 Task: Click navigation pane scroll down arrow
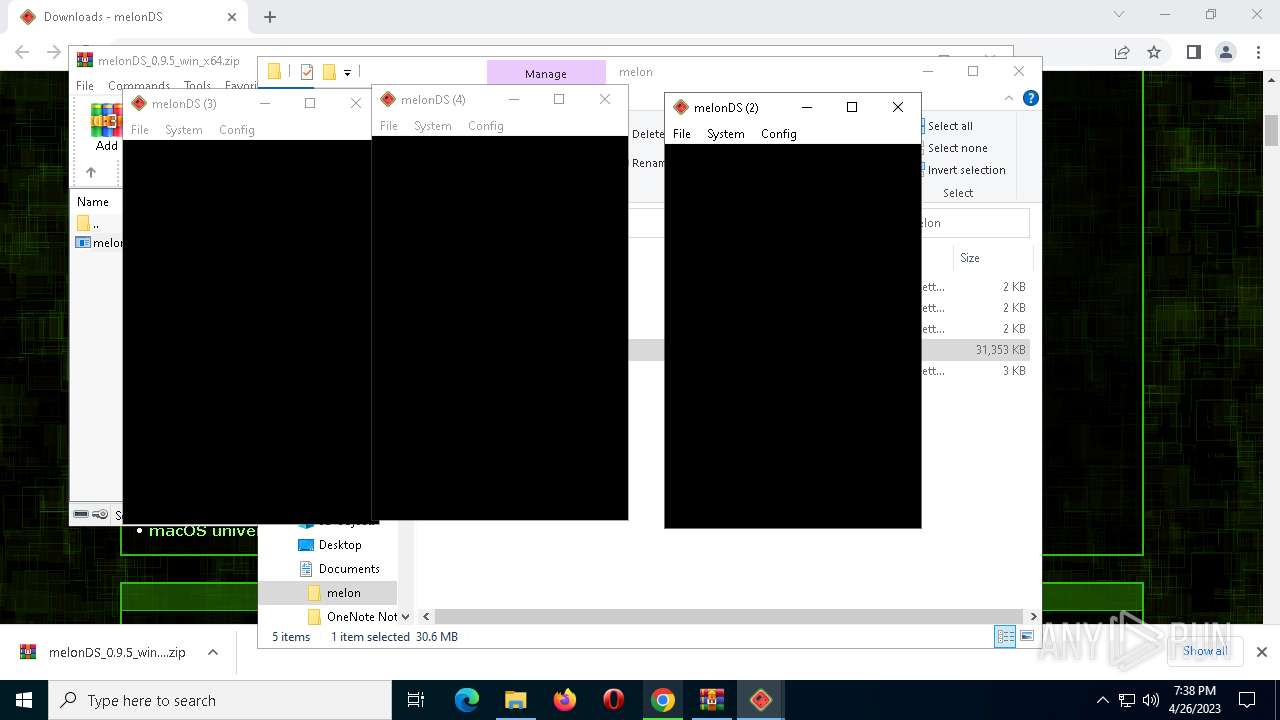(405, 617)
